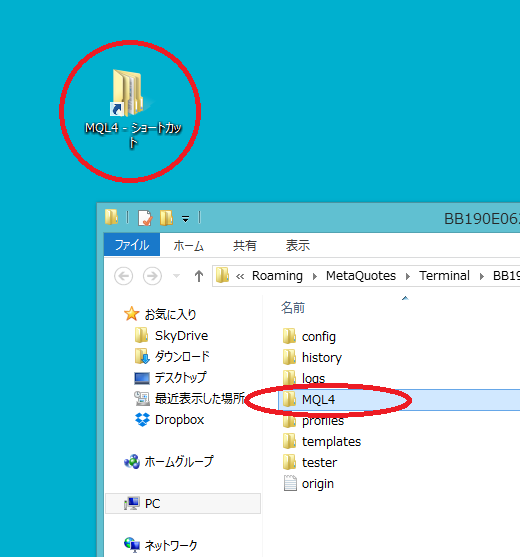The image size is (520, 557).
Task: Click the Roaming breadcrumb segment
Action: (277, 276)
